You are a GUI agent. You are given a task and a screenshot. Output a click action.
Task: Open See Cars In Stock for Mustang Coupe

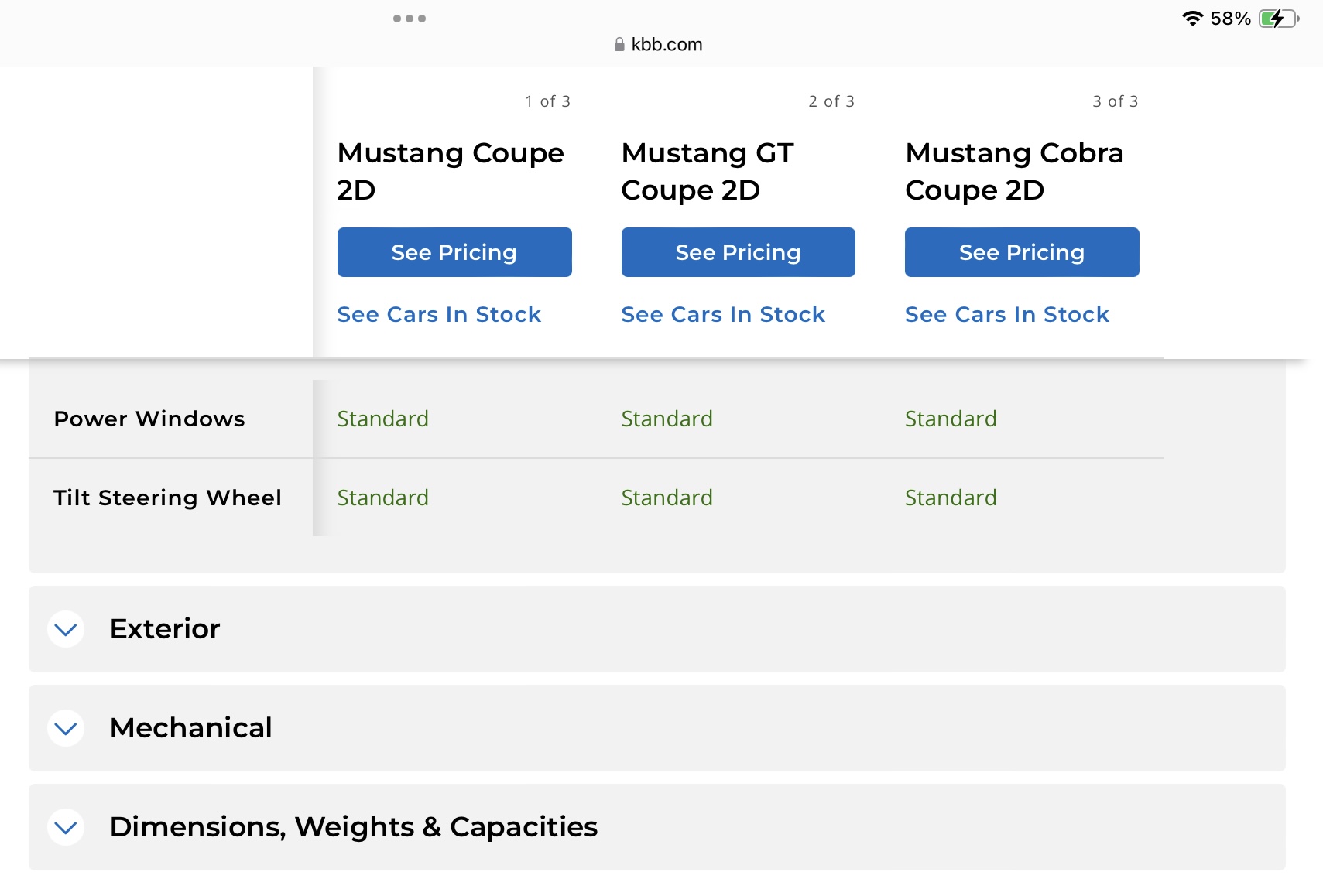coord(439,314)
